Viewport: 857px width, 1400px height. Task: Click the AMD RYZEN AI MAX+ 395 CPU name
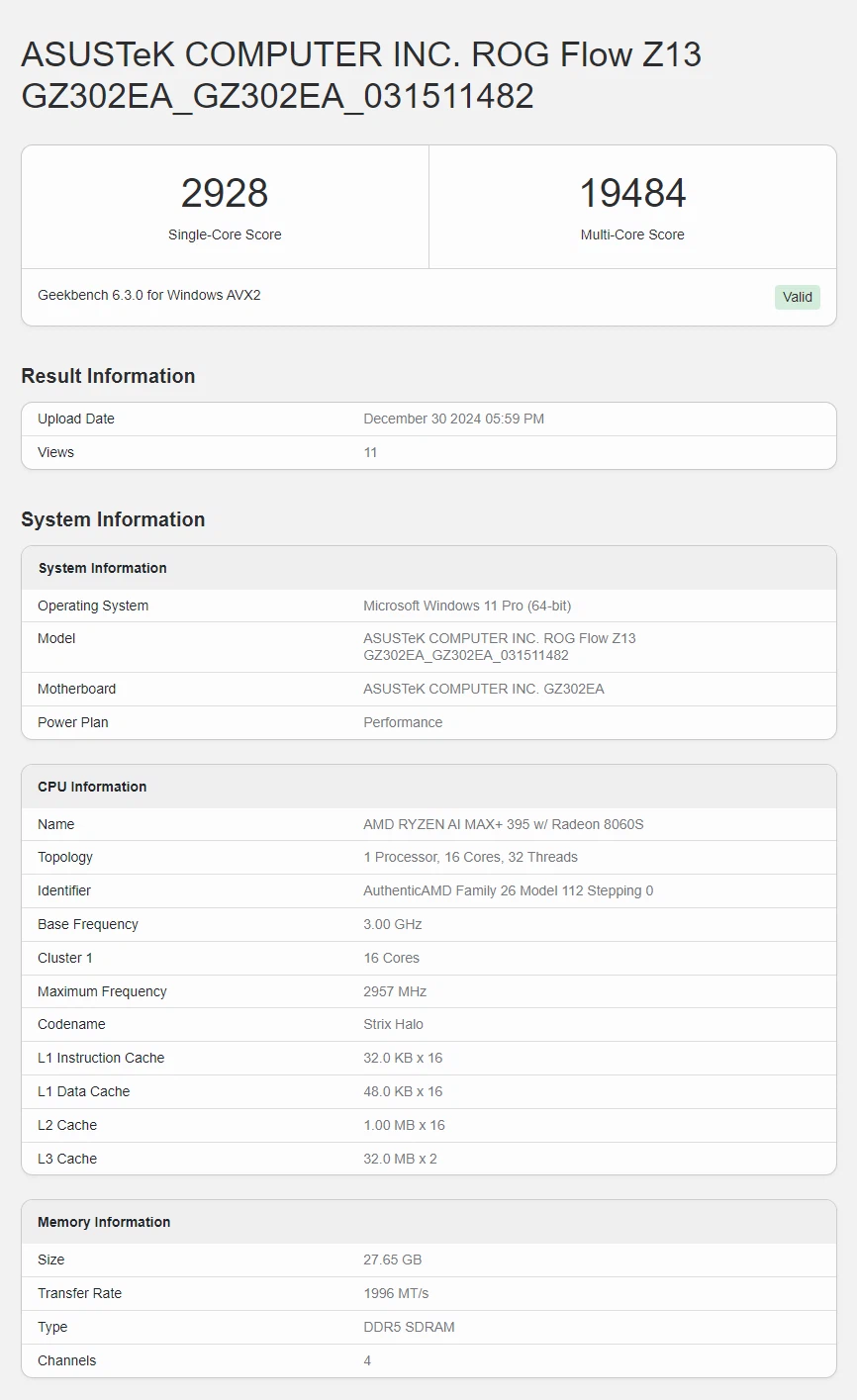[x=503, y=824]
